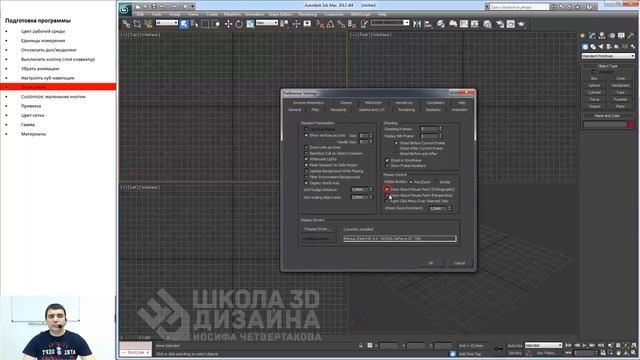Activate the Select and Rotate tool
This screenshot has width=640, height=360.
(x=239, y=24)
